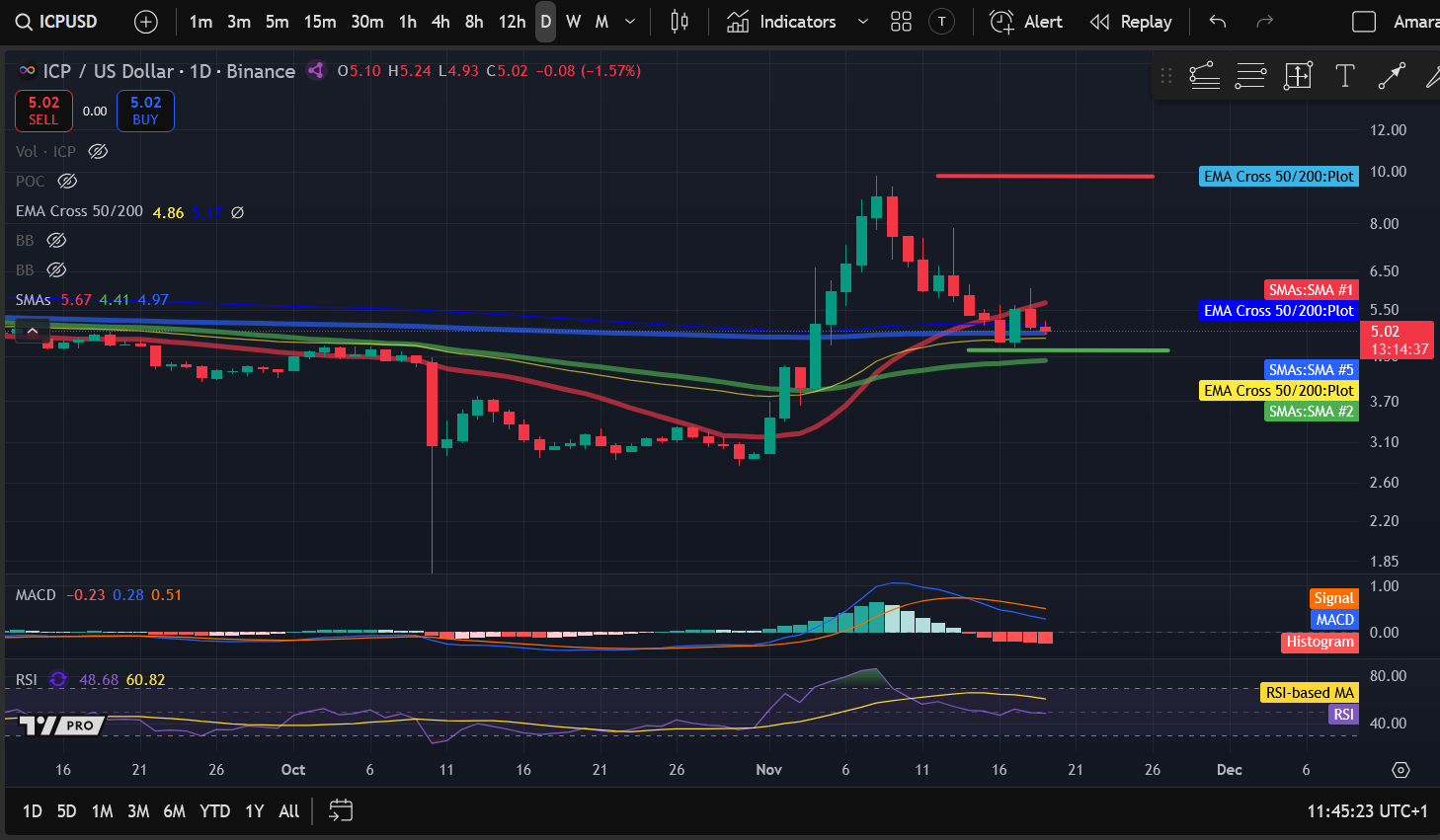This screenshot has height=840, width=1440.
Task: Open the Indicators favorites dropdown arrow
Action: click(x=862, y=22)
